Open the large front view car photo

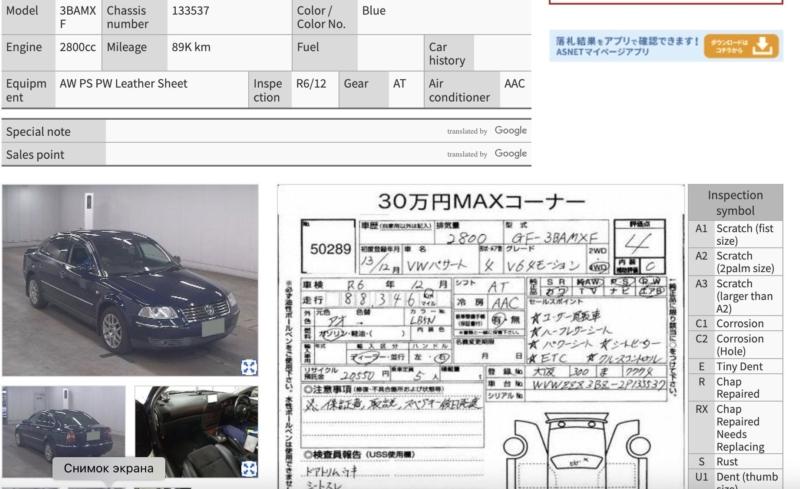(x=129, y=280)
